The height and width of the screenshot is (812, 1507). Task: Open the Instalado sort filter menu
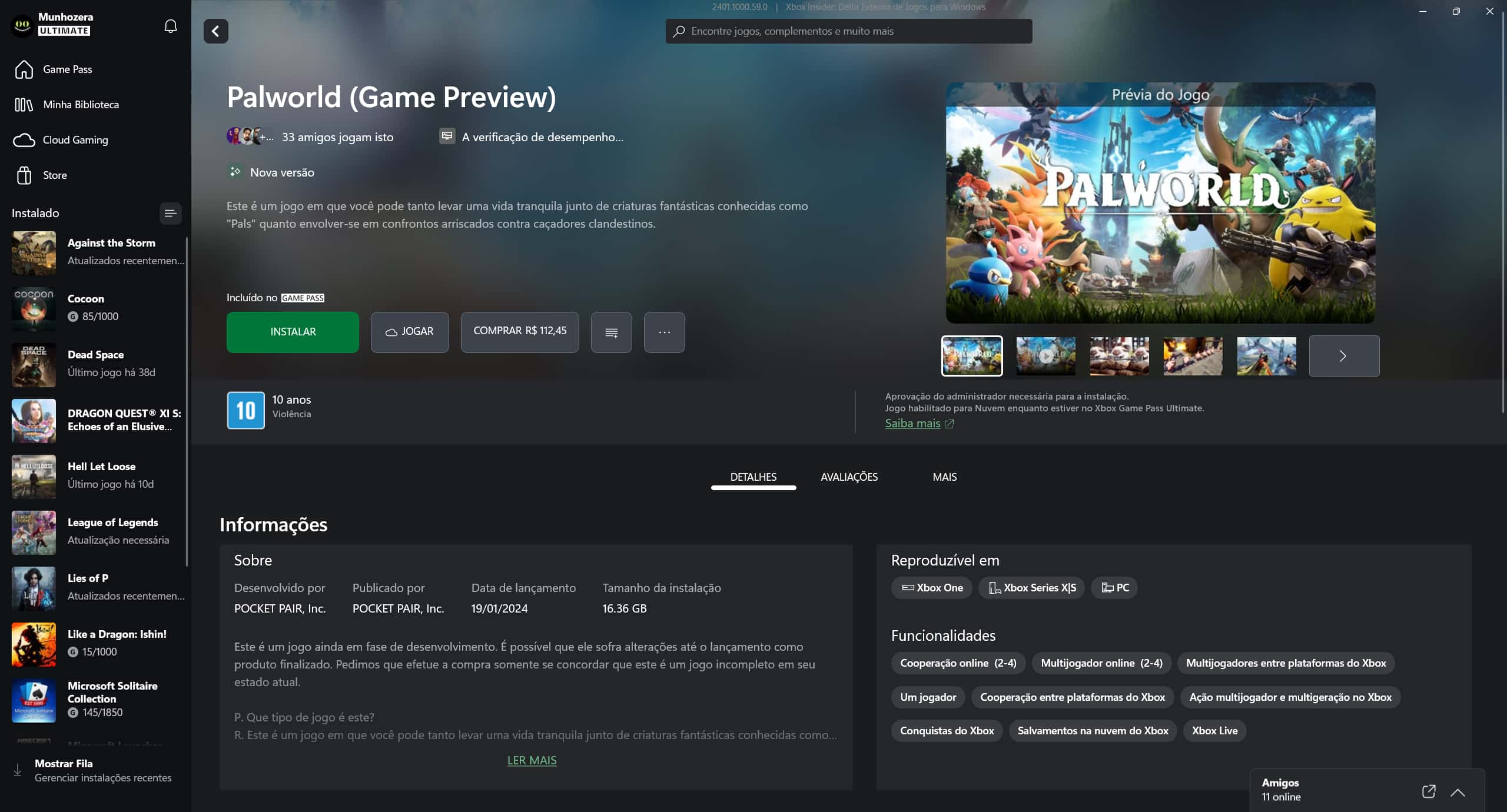(x=170, y=213)
